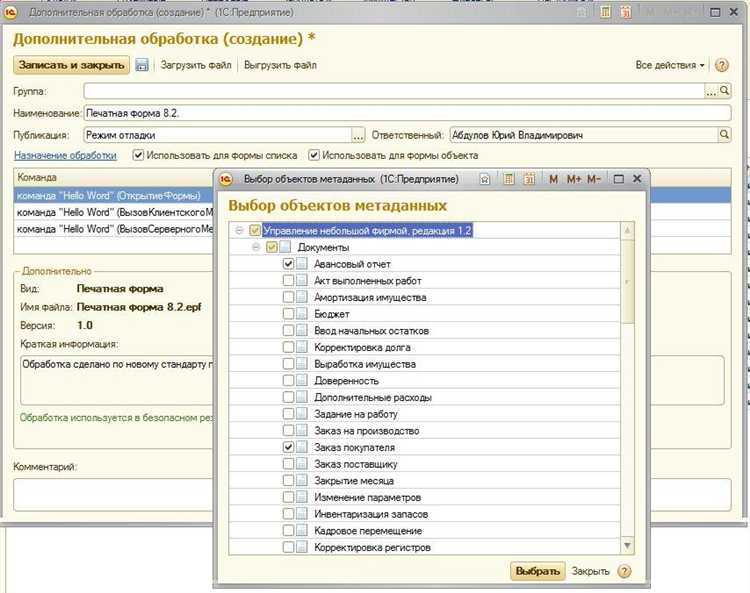Screen dimensions: 750x593
Task: Click the save diskette icon in toolbar
Action: coord(142,65)
